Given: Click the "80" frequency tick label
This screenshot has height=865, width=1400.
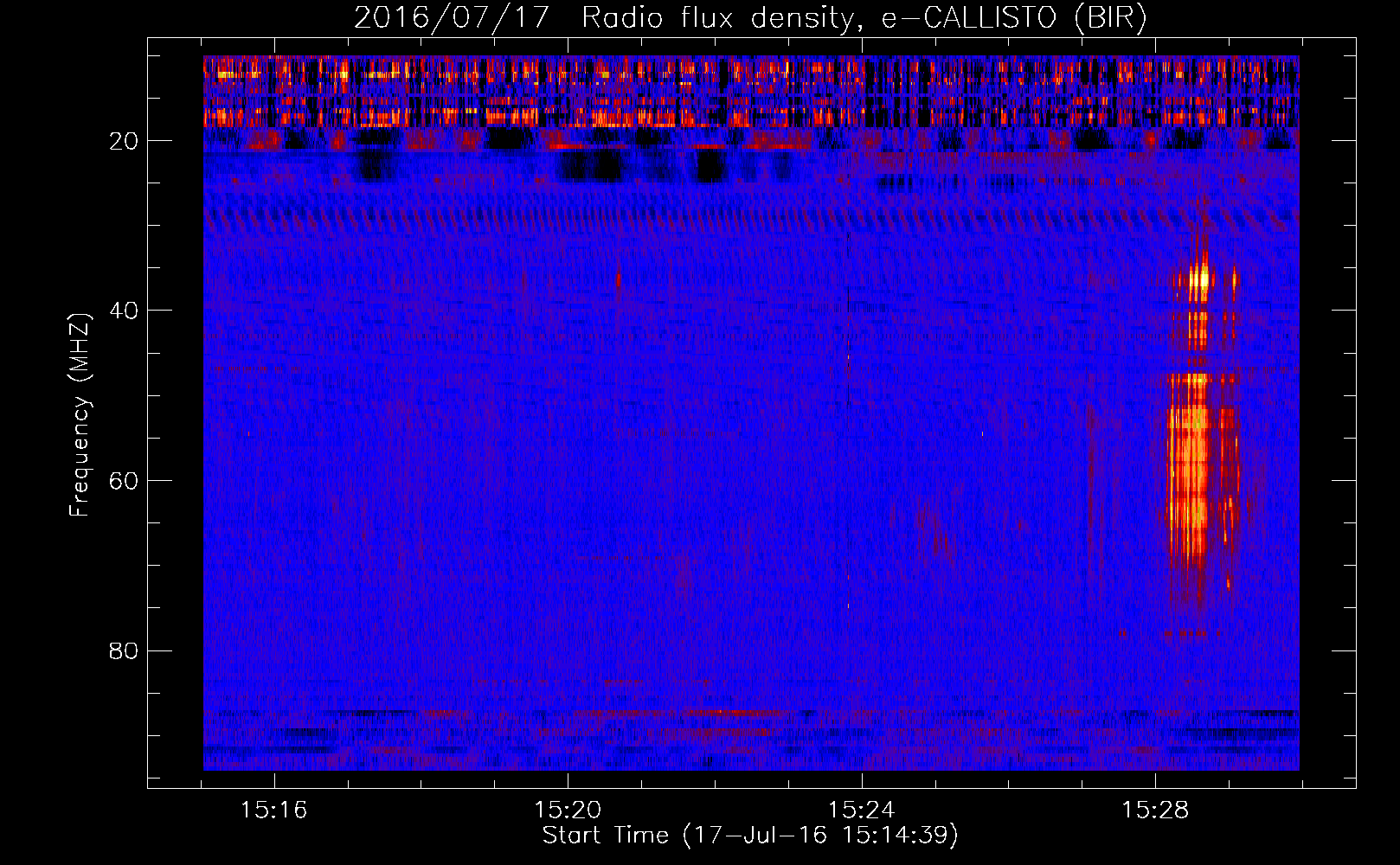Looking at the screenshot, I should [x=124, y=650].
